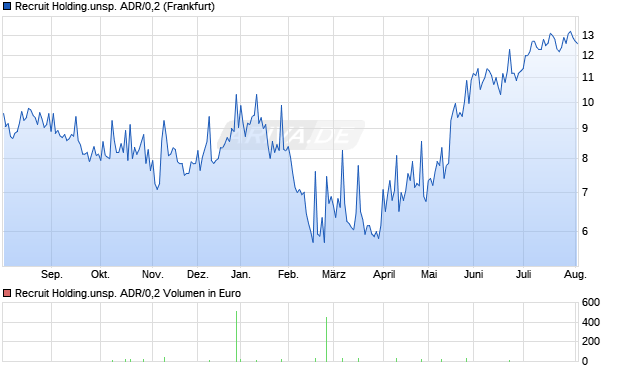620x371 pixels.
Task: Click the small green volume bar in mid November
Action: pyautogui.click(x=164, y=359)
